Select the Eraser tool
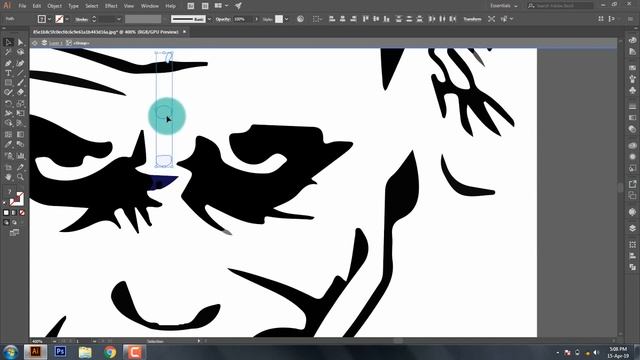640x360 pixels. tap(20, 93)
